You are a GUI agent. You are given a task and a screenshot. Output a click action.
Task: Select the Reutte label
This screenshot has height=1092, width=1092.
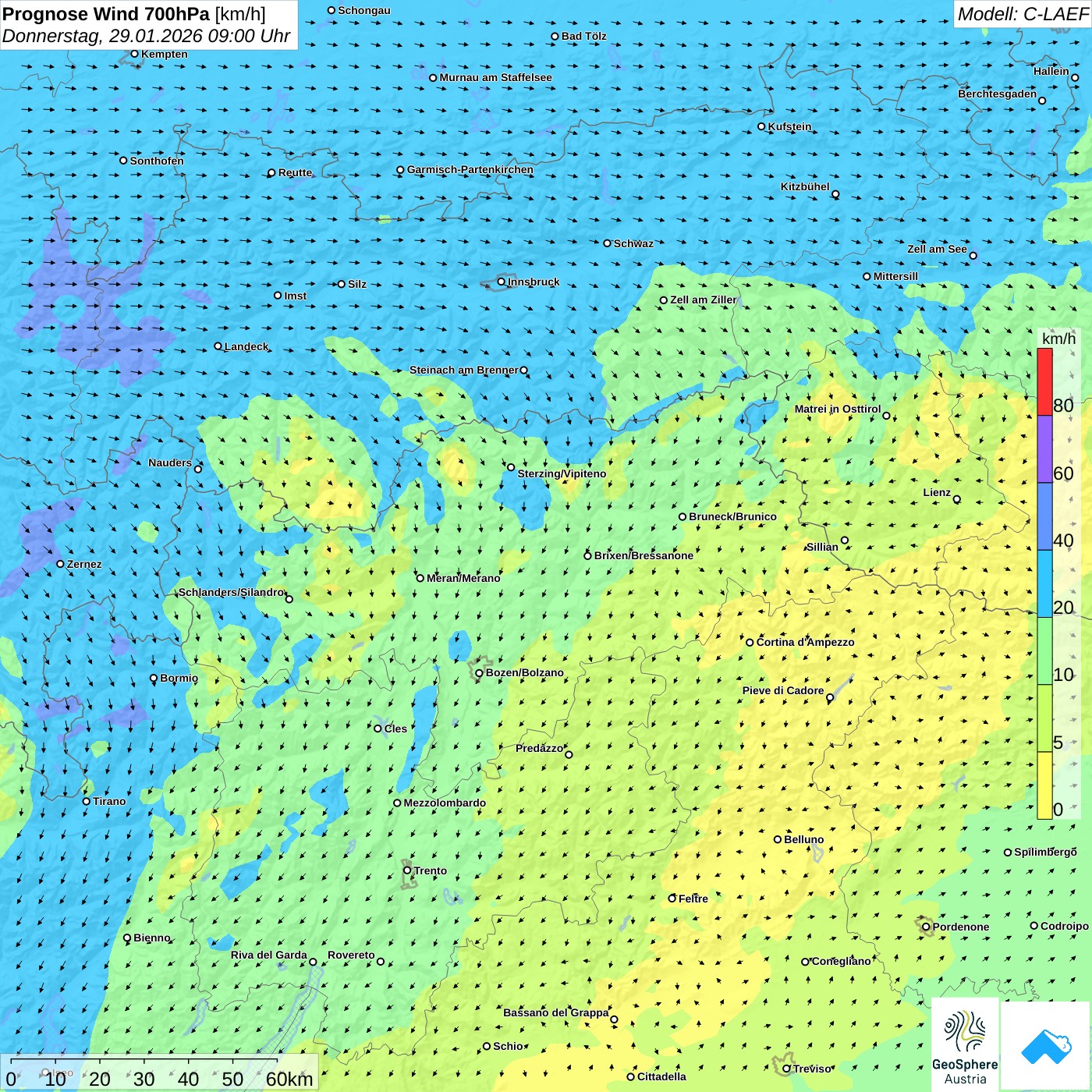[295, 172]
